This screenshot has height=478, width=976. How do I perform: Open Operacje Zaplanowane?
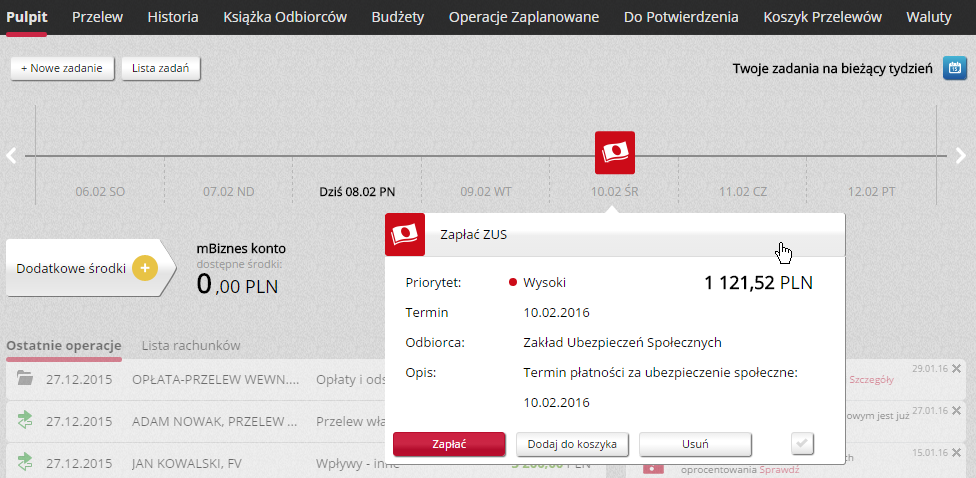(x=524, y=17)
